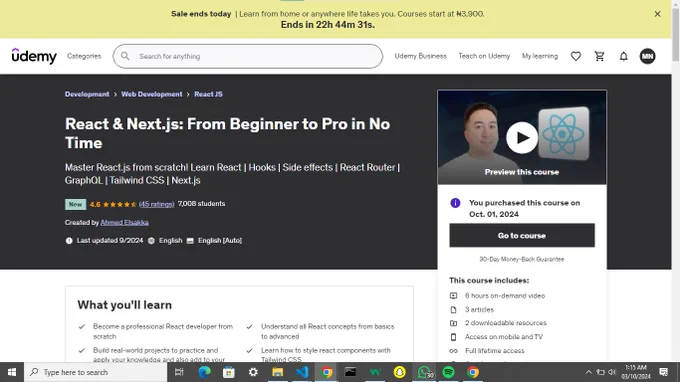Open the shopping cart icon
680x382 pixels.
(x=600, y=56)
